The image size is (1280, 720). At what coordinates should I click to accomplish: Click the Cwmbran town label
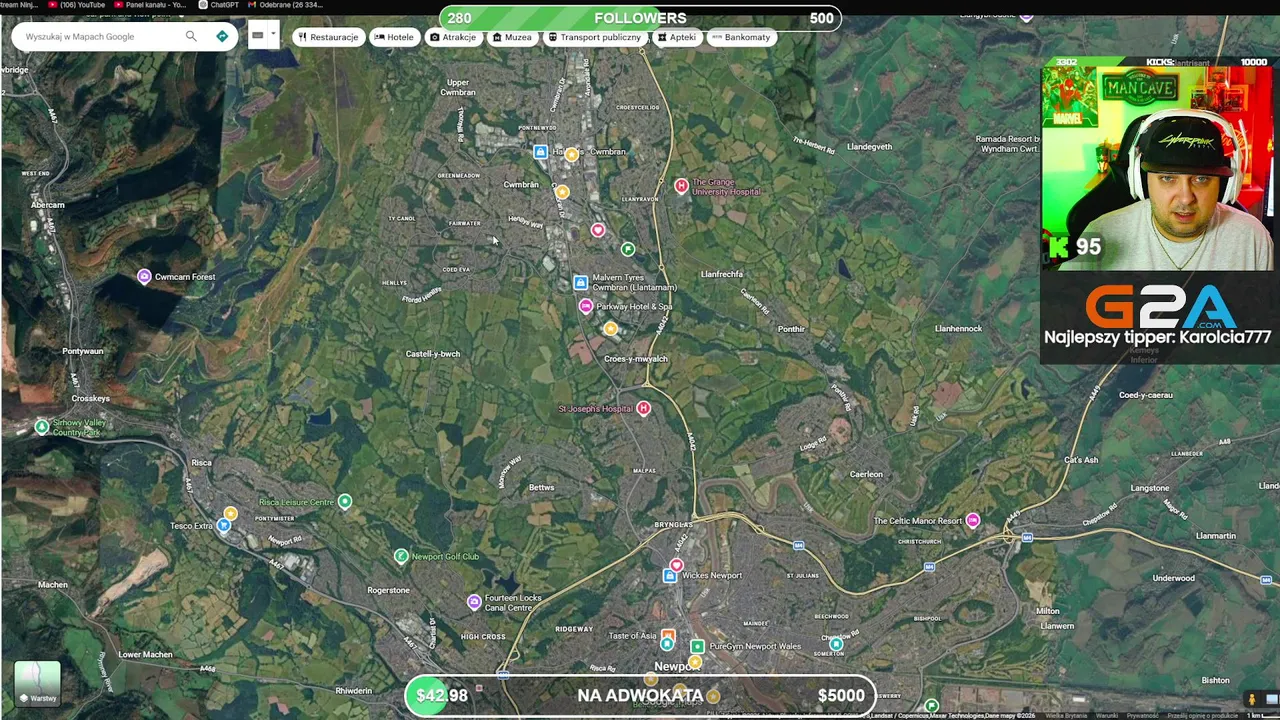click(521, 184)
